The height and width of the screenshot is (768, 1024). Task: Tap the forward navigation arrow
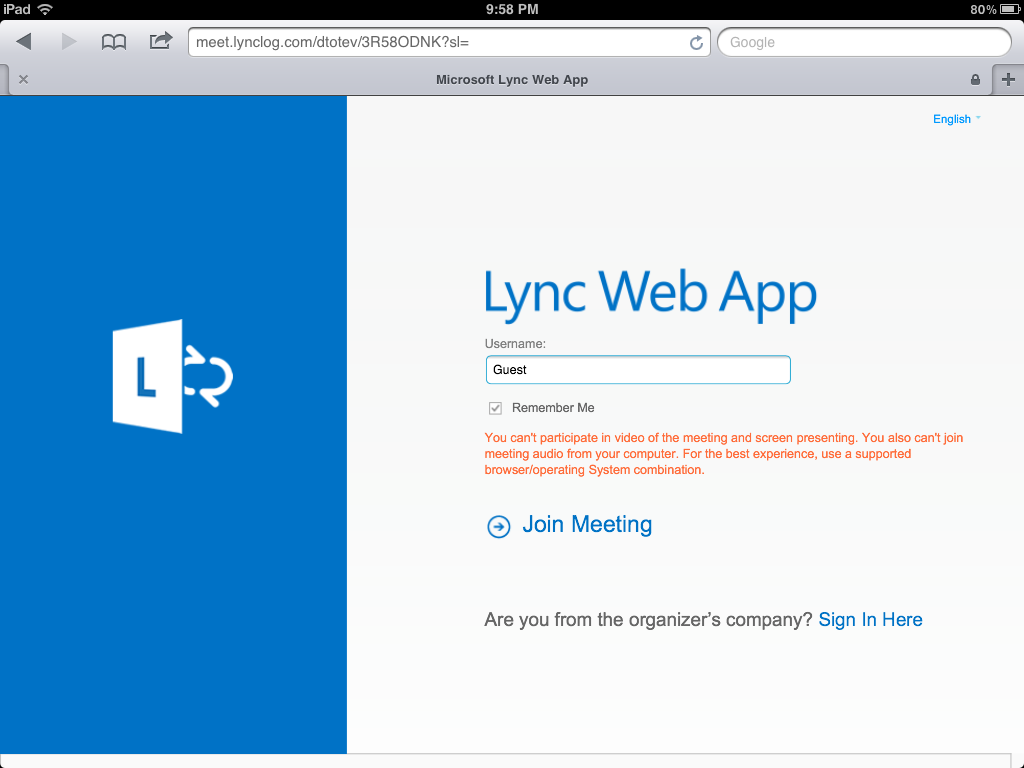point(67,42)
